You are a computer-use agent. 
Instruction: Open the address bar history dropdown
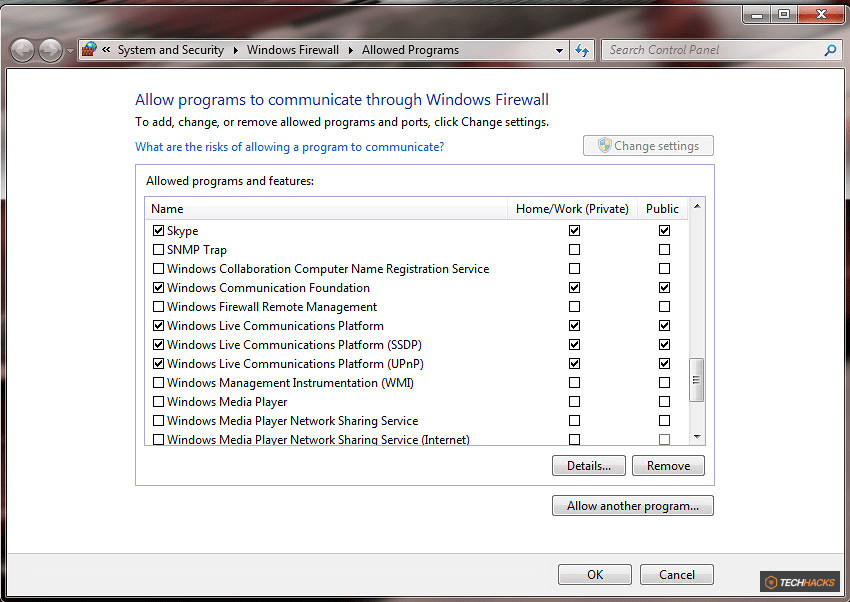[559, 50]
